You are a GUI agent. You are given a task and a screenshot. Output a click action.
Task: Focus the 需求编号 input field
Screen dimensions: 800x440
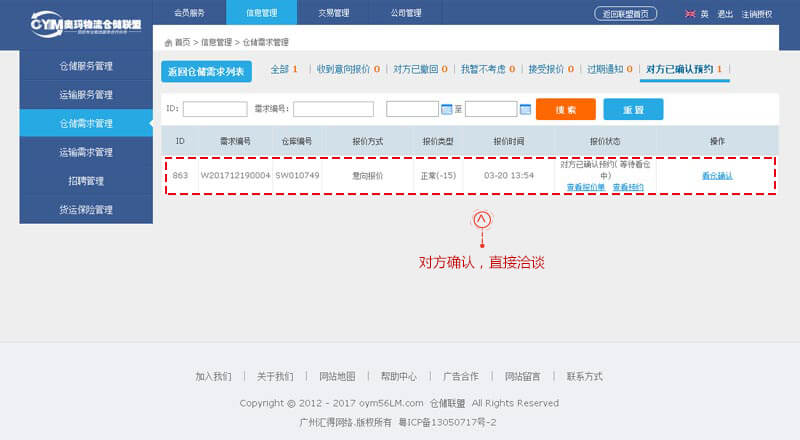[x=333, y=109]
